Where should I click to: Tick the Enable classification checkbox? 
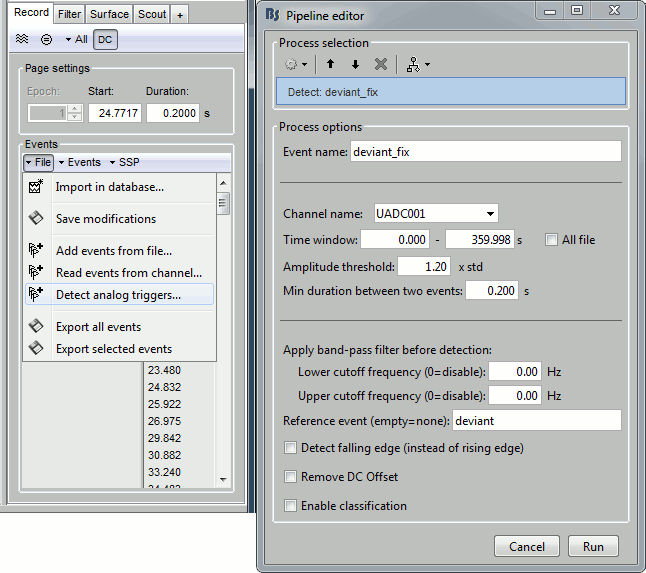[x=291, y=506]
